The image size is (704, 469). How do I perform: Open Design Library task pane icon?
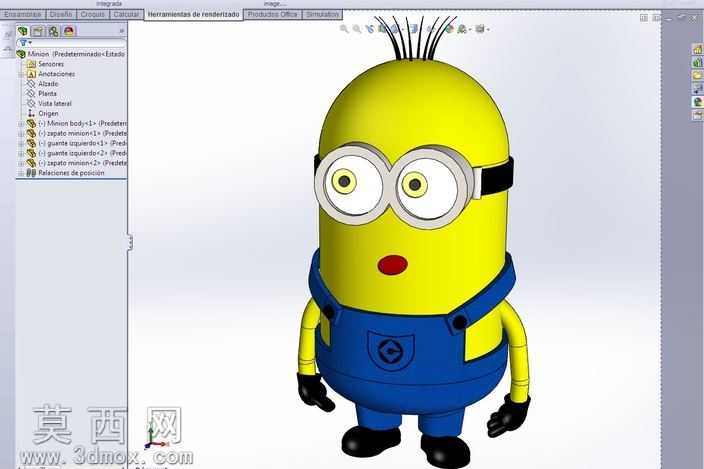697,62
